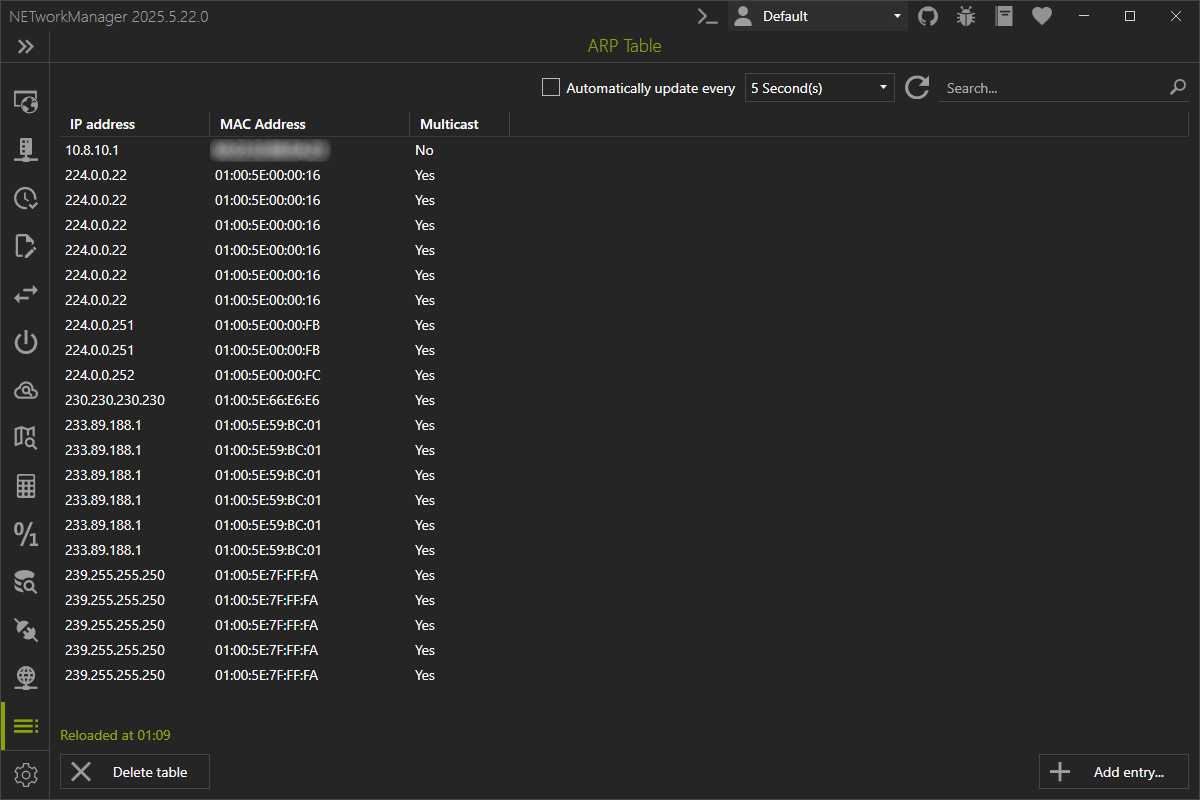This screenshot has width=1200, height=800.
Task: Open the power icon in sidebar
Action: [26, 343]
